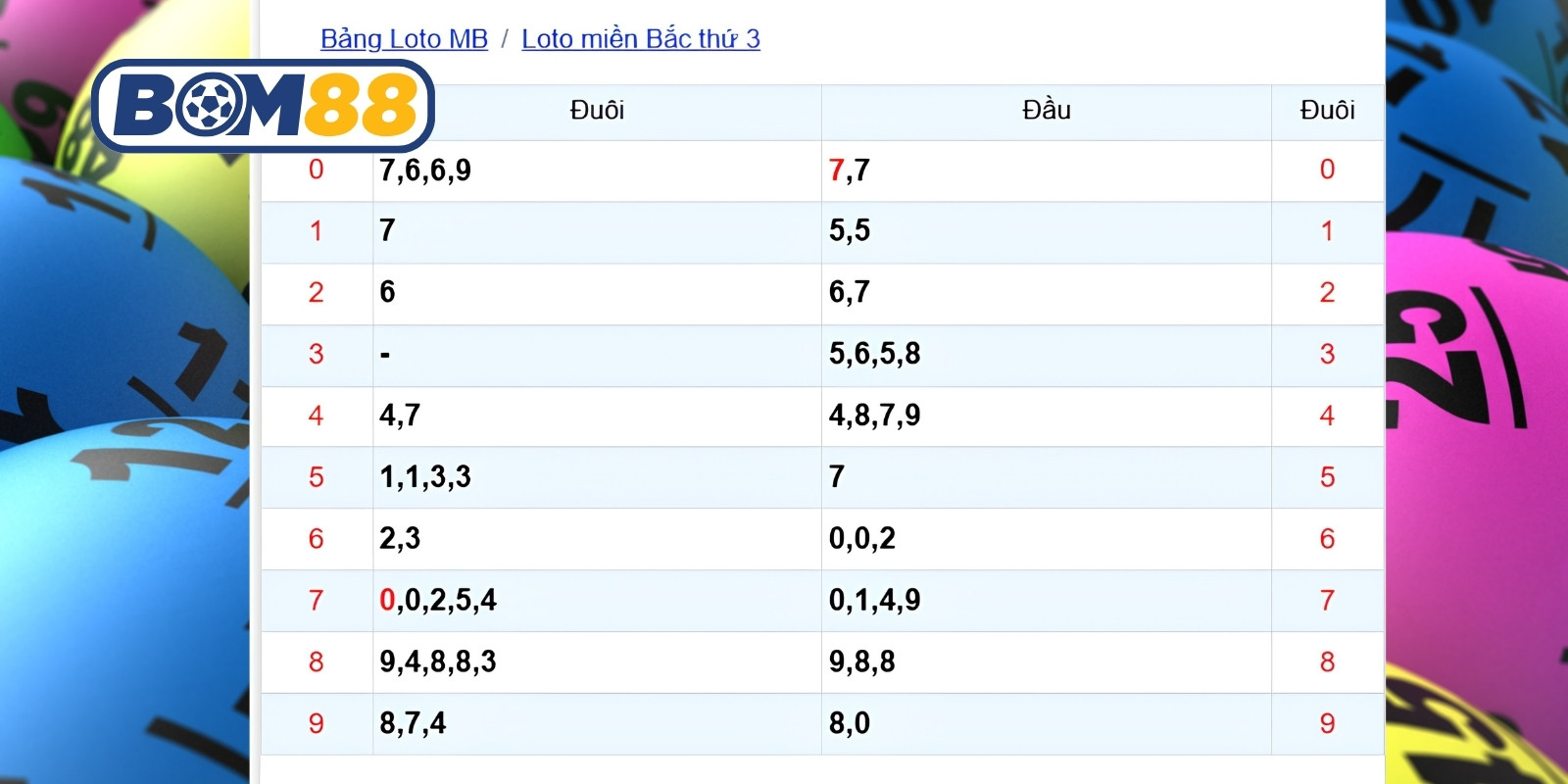Click the dash cell in row 3
The width and height of the screenshot is (1568, 784).
tap(597, 355)
